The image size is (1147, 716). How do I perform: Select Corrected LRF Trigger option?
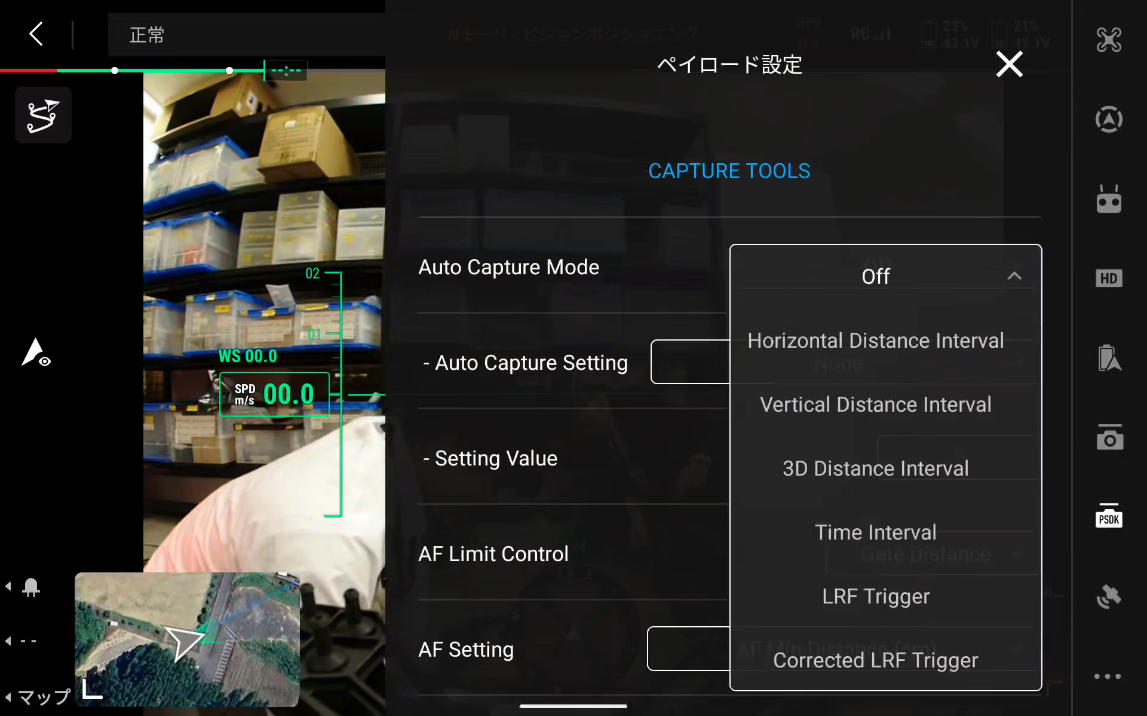[876, 660]
